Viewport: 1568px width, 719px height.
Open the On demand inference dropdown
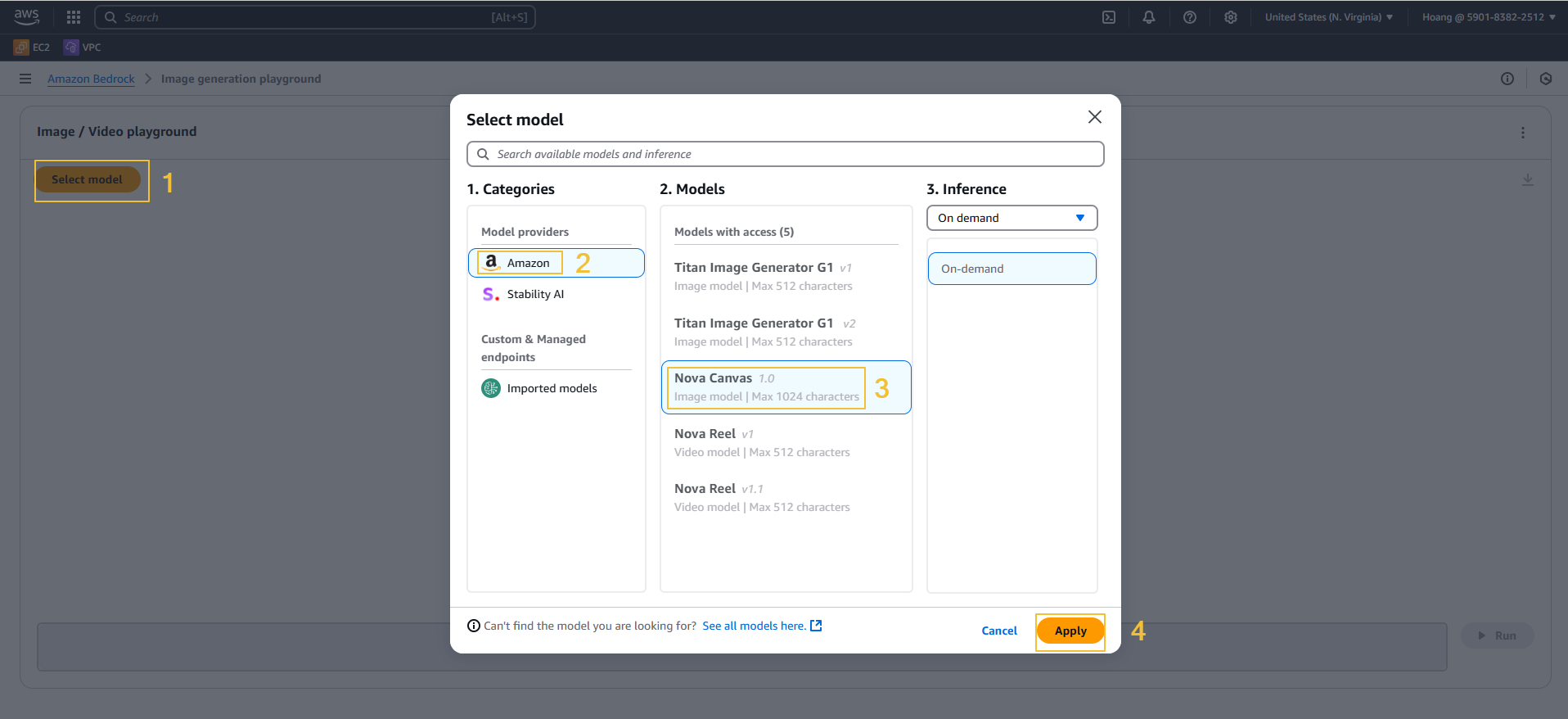(1012, 218)
